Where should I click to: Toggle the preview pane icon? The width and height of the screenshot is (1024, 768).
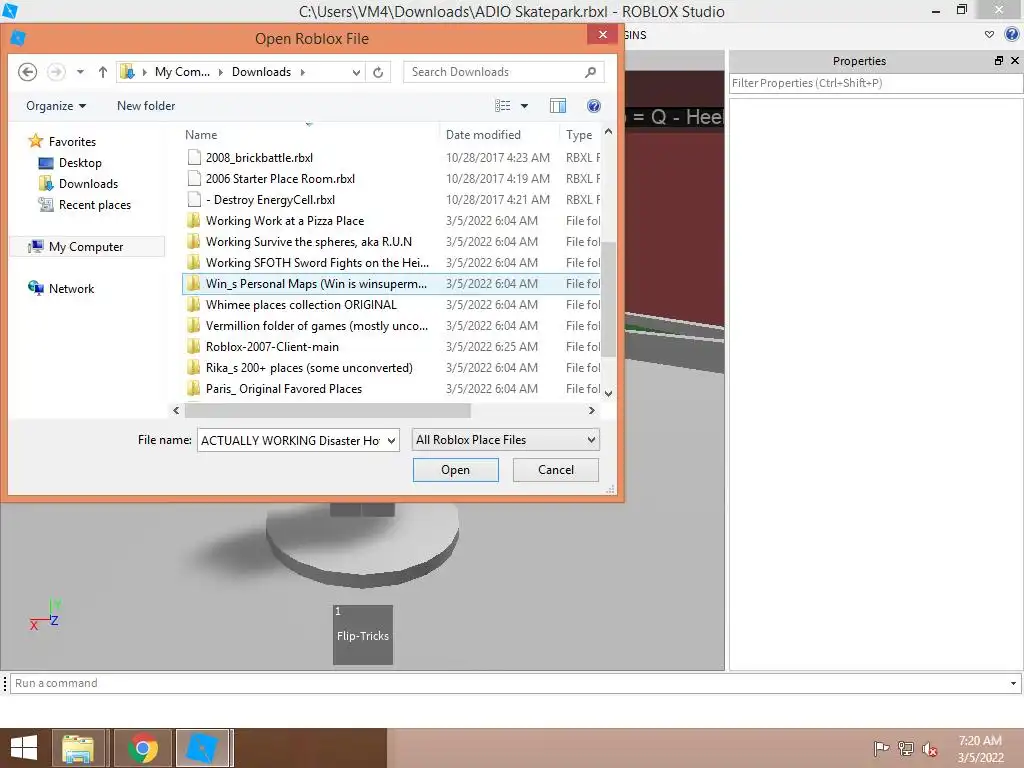558,106
